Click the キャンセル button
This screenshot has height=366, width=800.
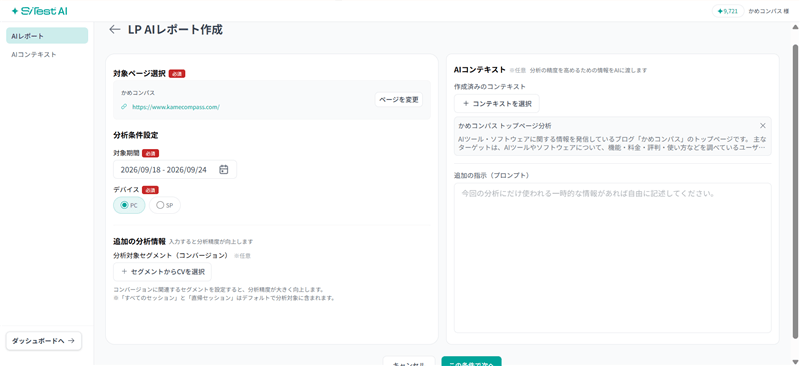click(x=409, y=361)
